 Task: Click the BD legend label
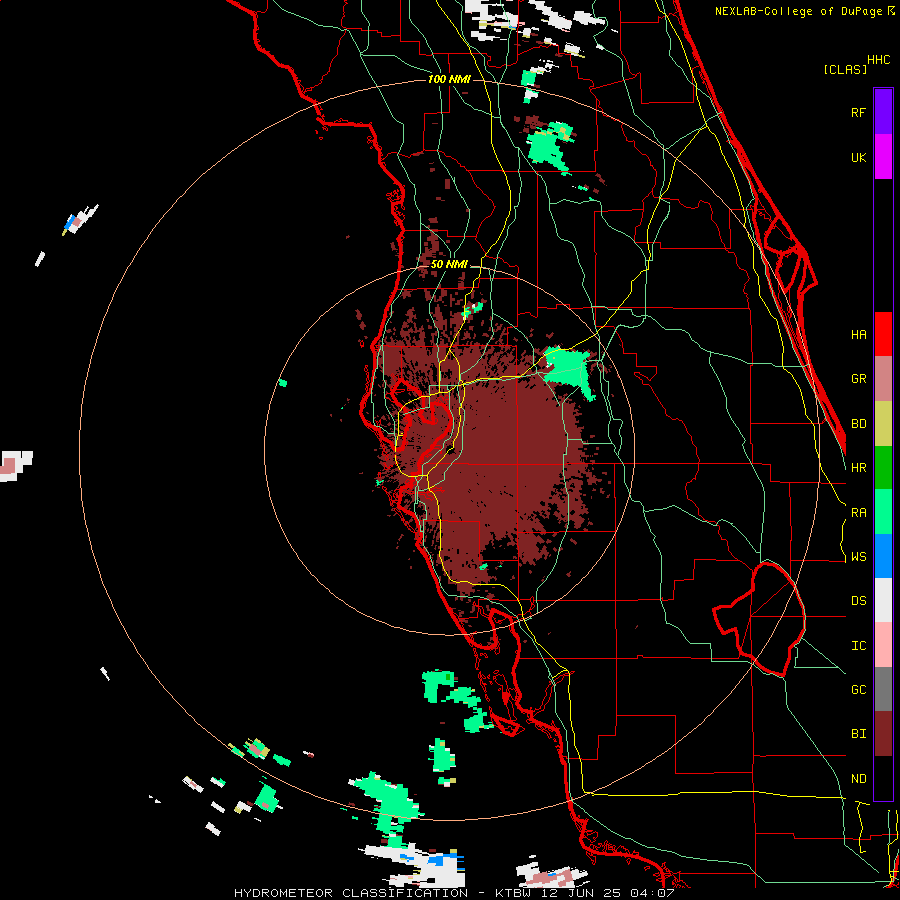(x=859, y=424)
